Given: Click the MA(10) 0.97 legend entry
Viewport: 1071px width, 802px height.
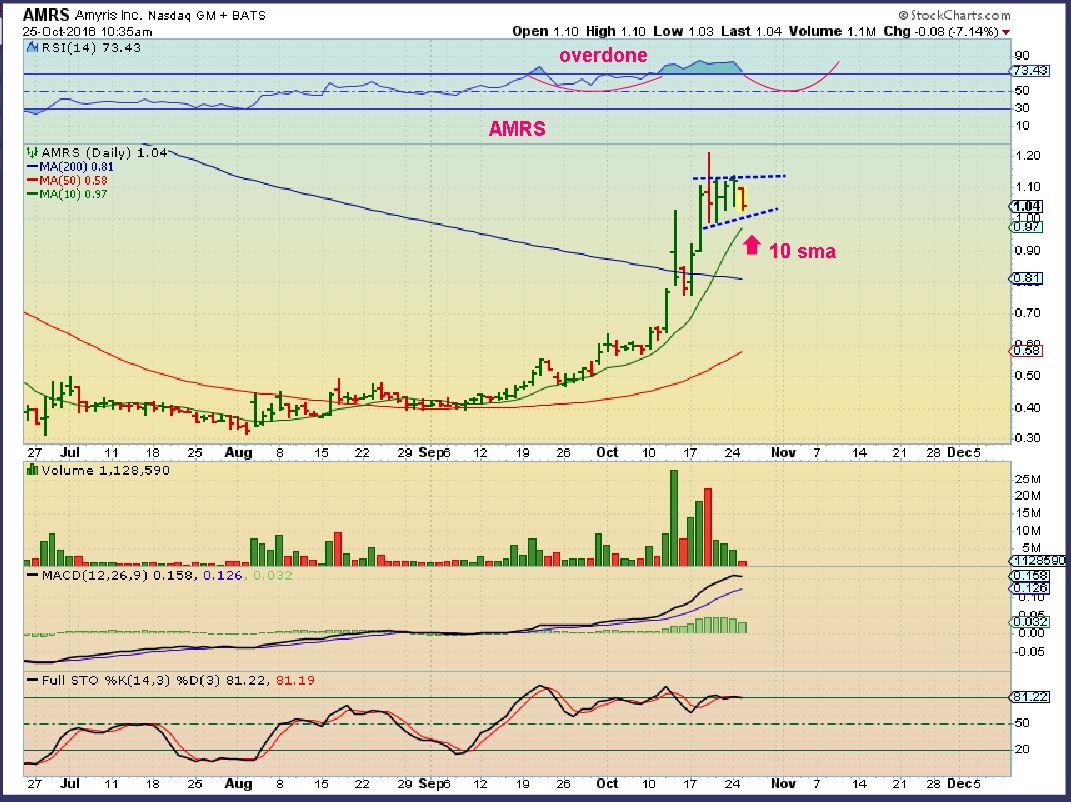Looking at the screenshot, I should [x=61, y=193].
